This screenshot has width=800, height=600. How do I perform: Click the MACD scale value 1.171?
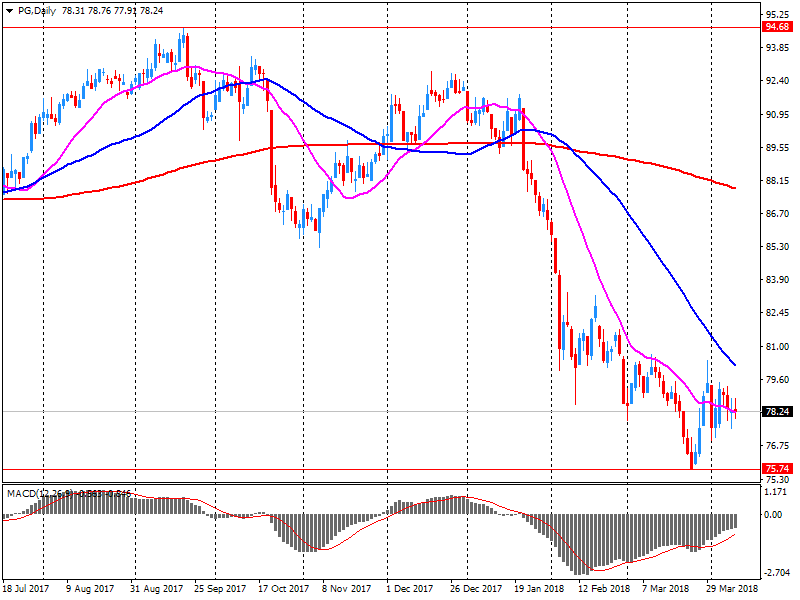click(x=776, y=492)
